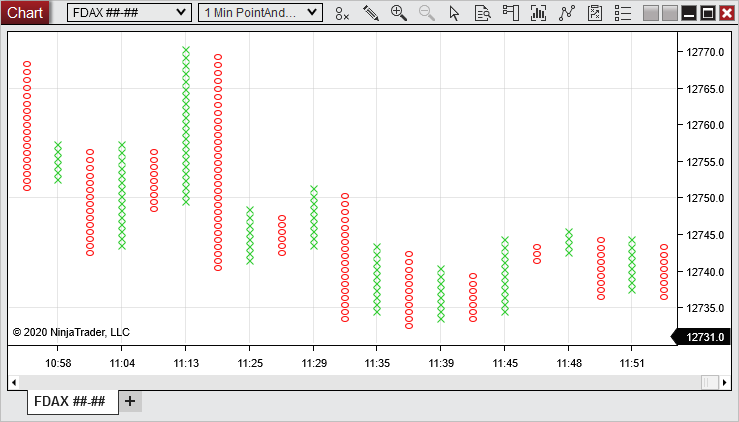This screenshot has height=422, width=739.
Task: Click the greyed Zoom Out magnifier
Action: (x=427, y=13)
